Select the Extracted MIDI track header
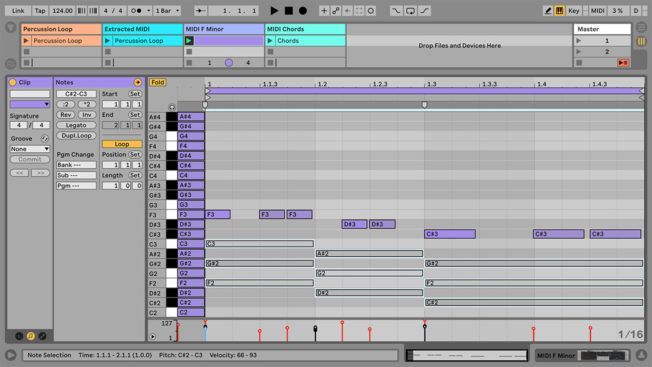652x367 pixels. tap(142, 29)
